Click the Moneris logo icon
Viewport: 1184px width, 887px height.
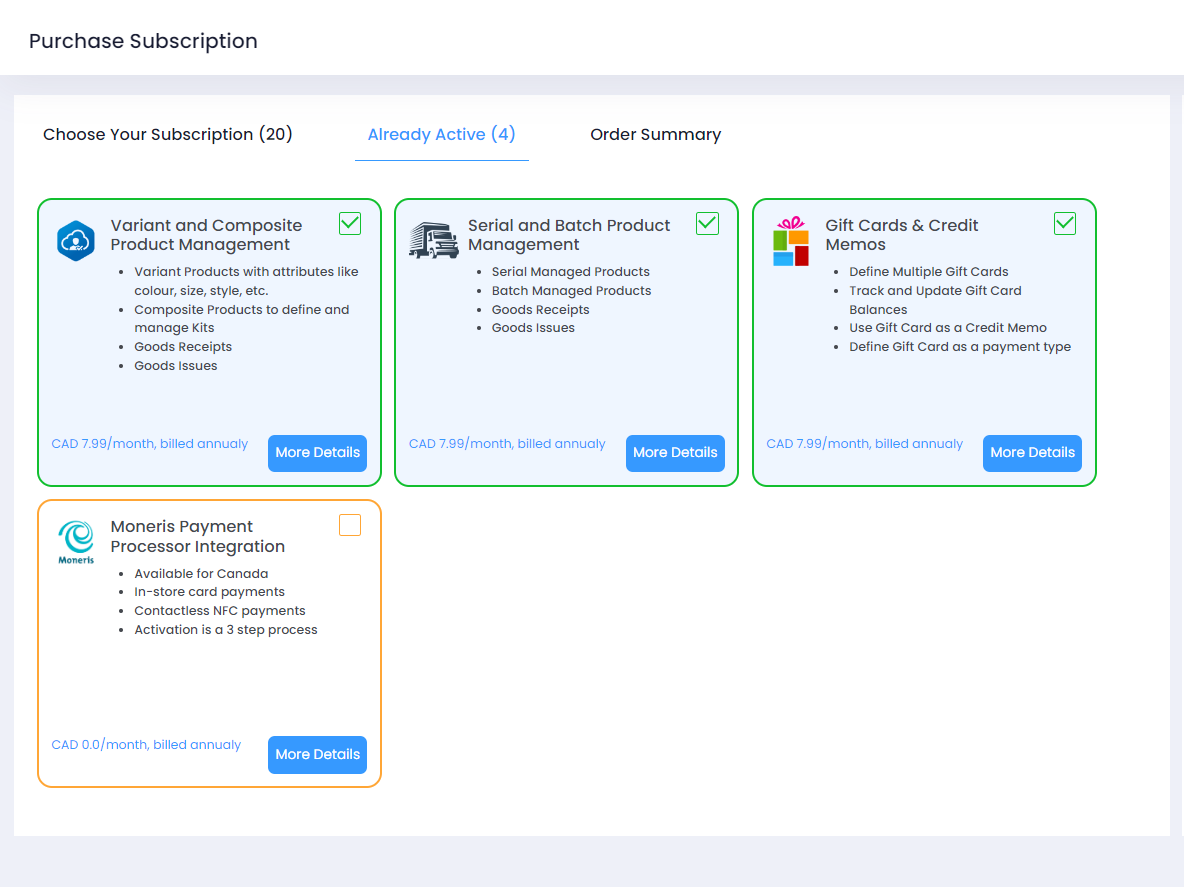coord(76,543)
